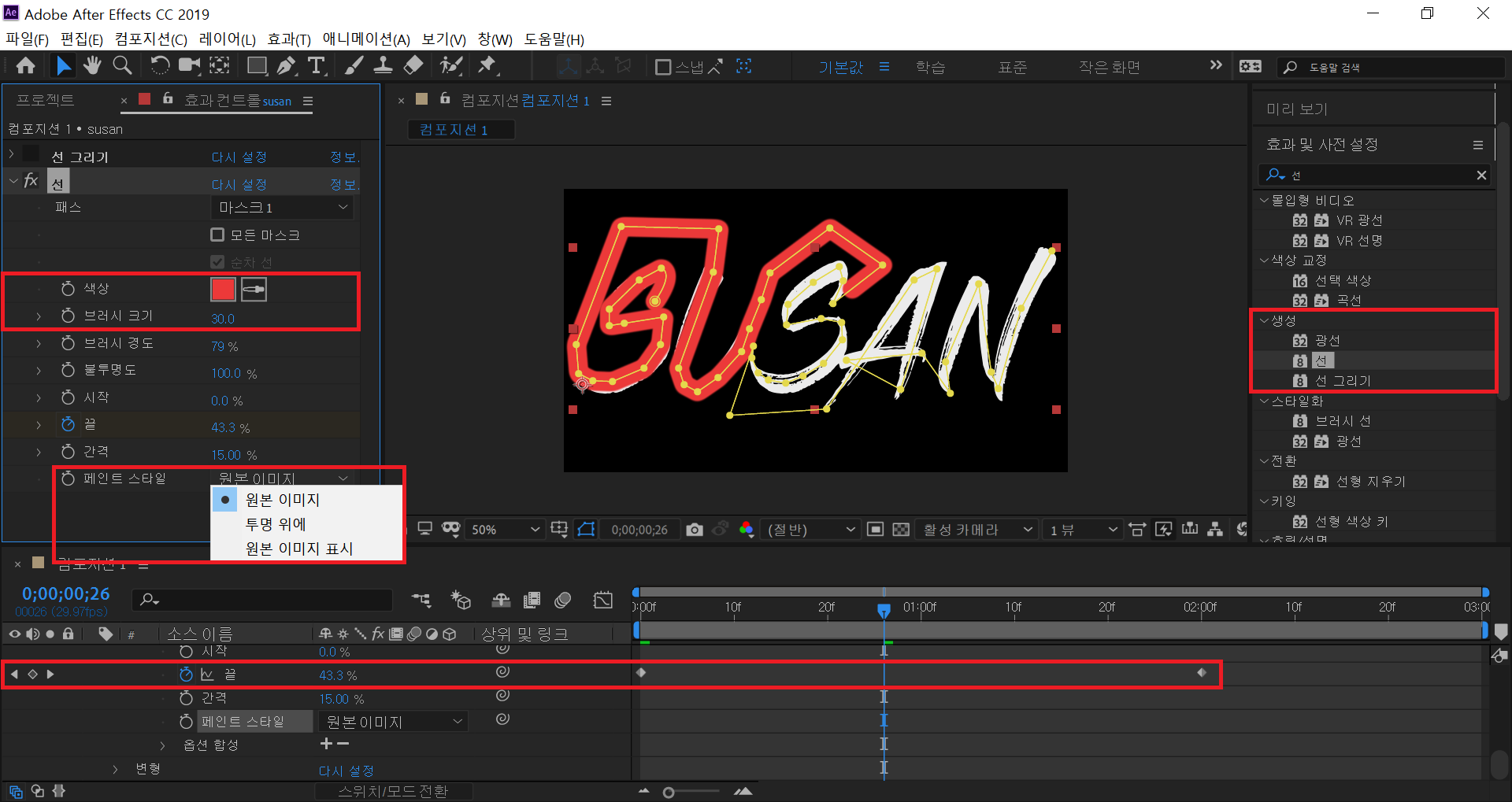Select the Roto Brush tool
This screenshot has height=802, width=1512.
click(451, 66)
